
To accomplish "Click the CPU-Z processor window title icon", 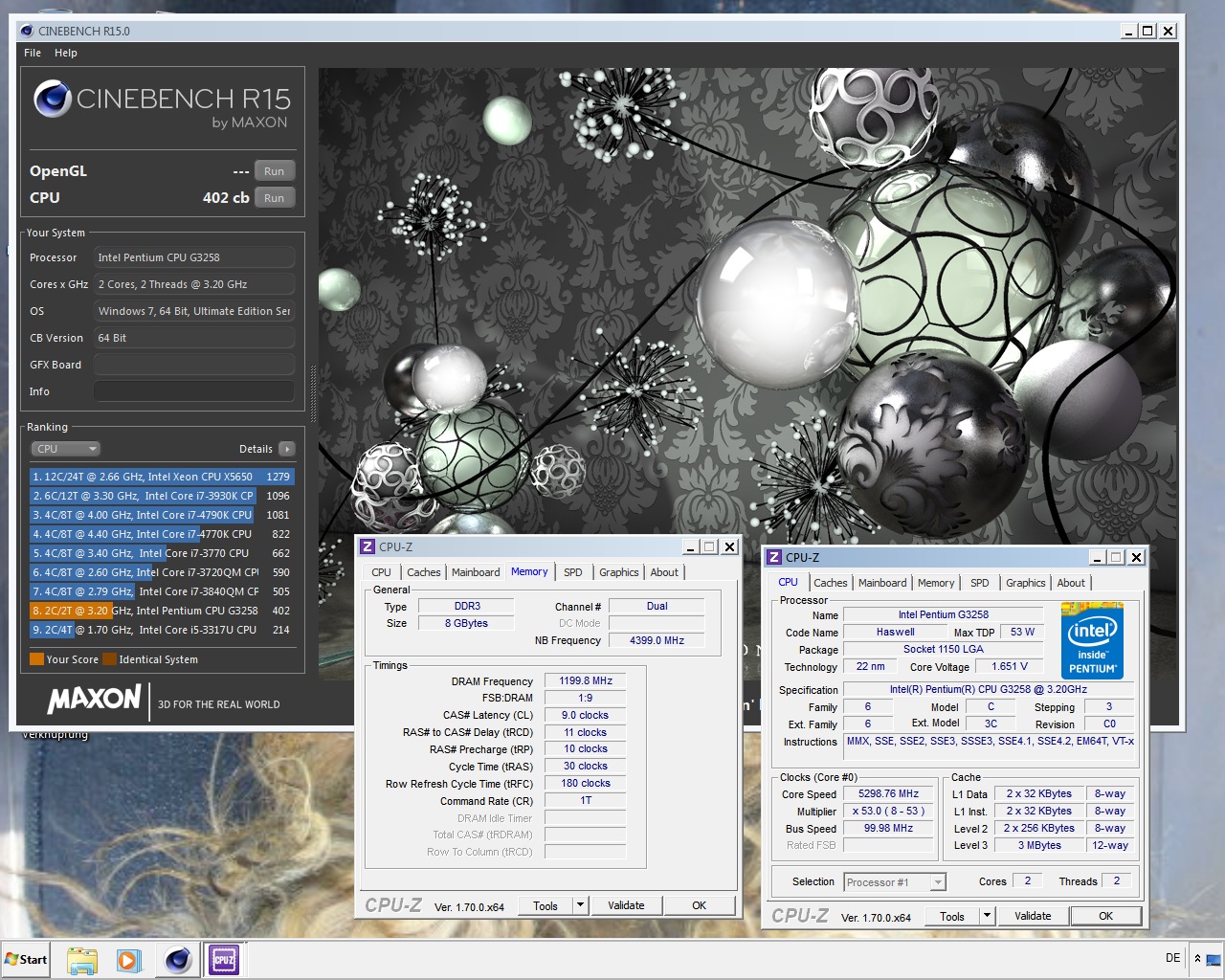I will pyautogui.click(x=774, y=557).
